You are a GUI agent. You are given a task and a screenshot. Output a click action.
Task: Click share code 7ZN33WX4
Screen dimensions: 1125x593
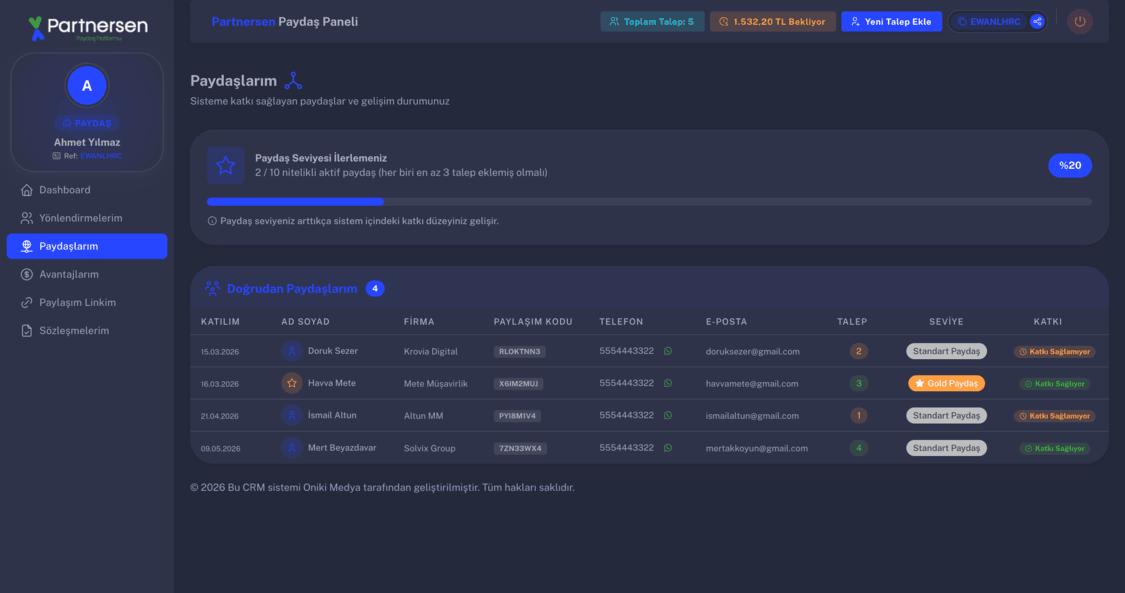pyautogui.click(x=520, y=448)
